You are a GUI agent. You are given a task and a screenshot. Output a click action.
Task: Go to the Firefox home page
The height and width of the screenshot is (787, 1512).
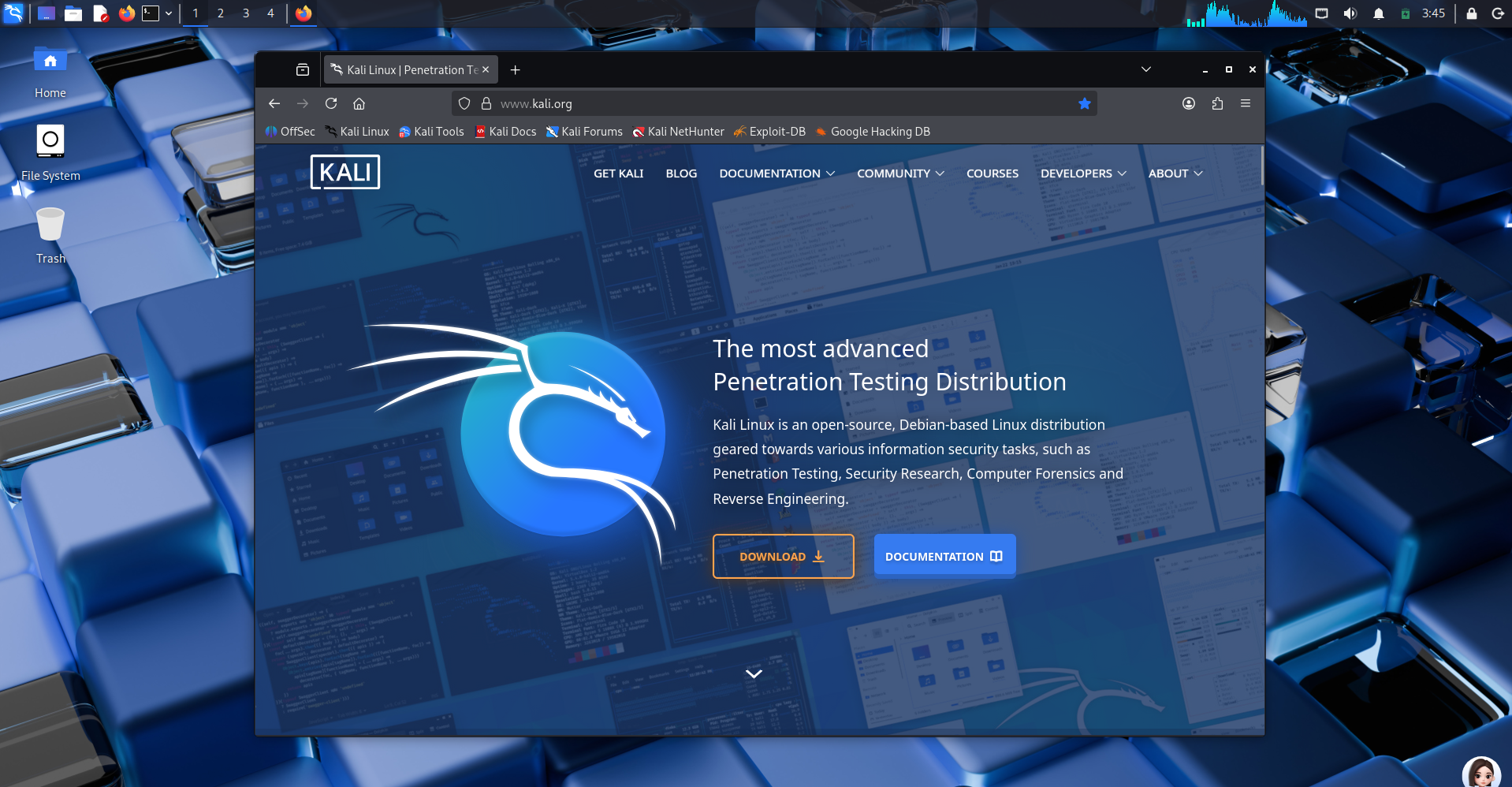tap(359, 103)
